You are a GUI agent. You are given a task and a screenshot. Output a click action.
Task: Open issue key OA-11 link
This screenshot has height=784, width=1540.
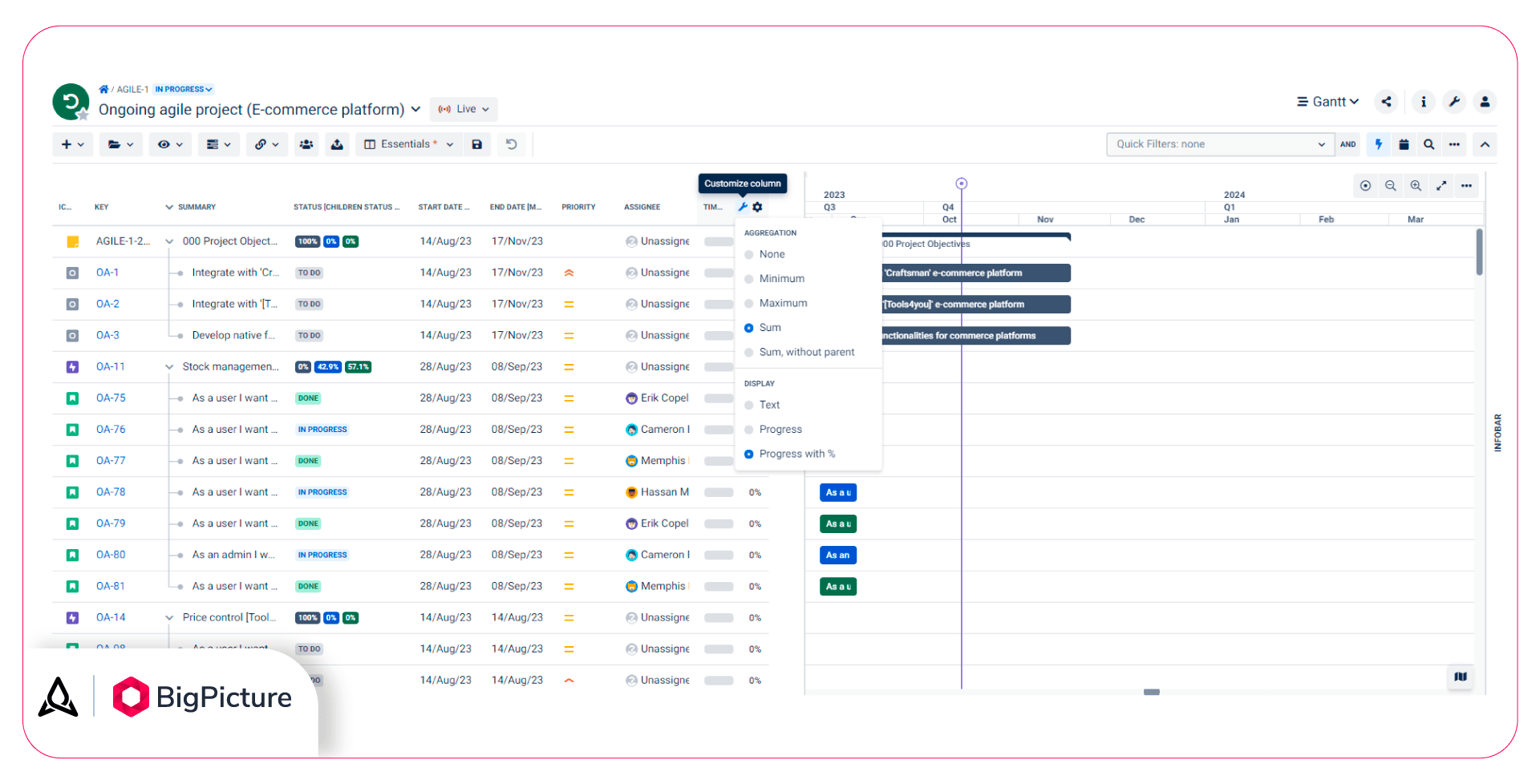pyautogui.click(x=111, y=366)
